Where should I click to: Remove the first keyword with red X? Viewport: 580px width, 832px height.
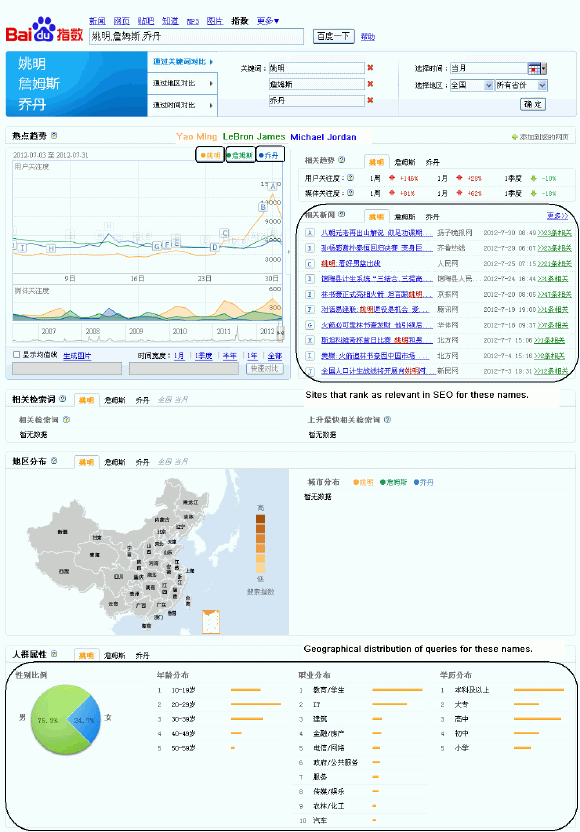pos(370,68)
